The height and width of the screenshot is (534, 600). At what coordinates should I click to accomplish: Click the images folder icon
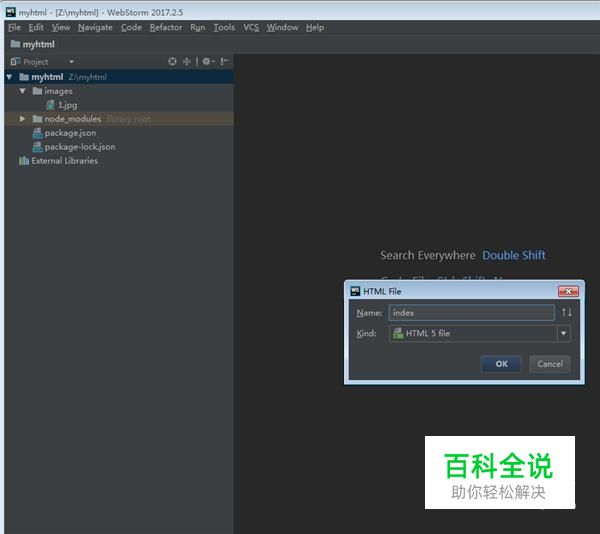click(37, 91)
